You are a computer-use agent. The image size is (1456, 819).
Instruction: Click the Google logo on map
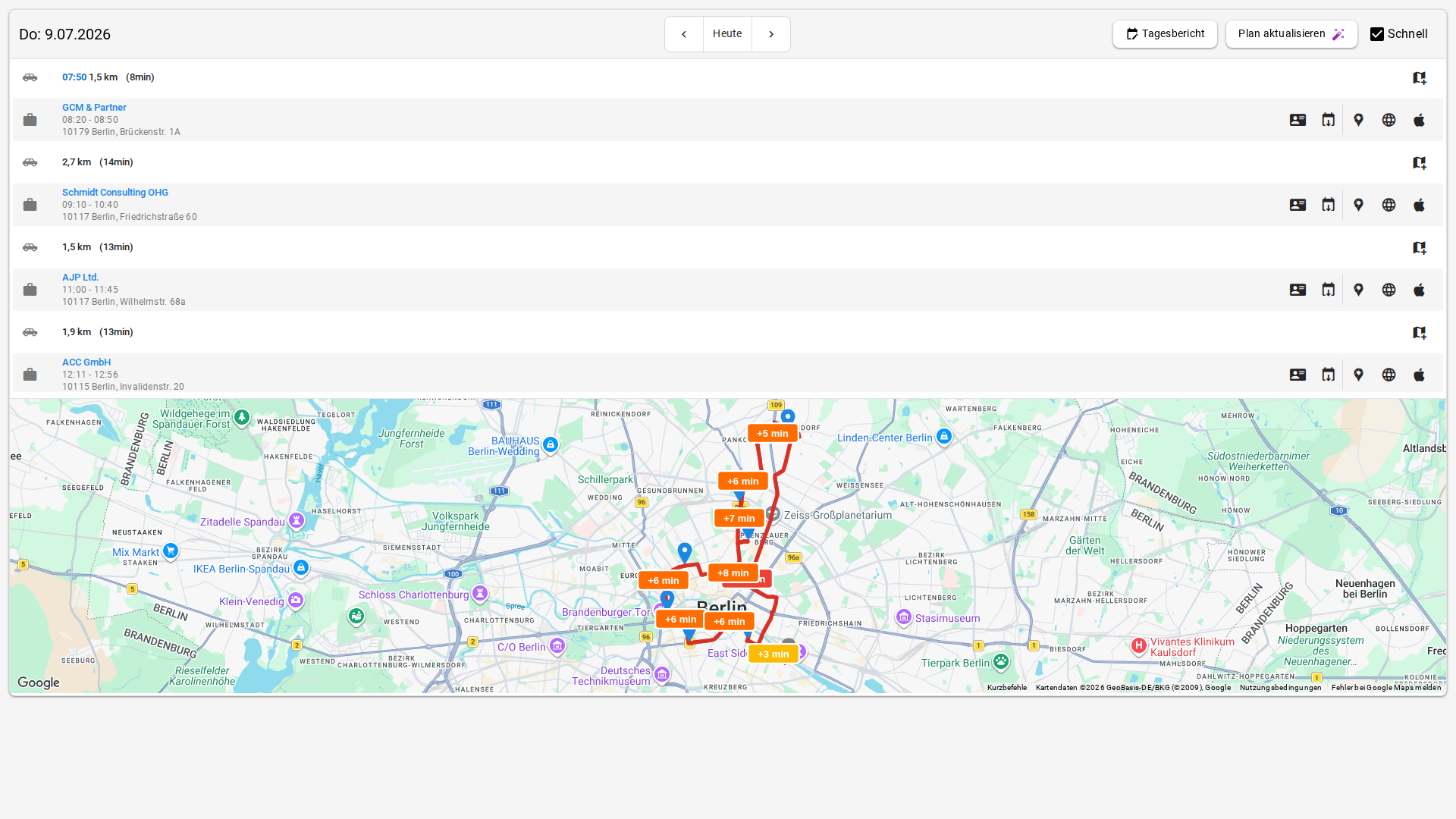[x=39, y=682]
